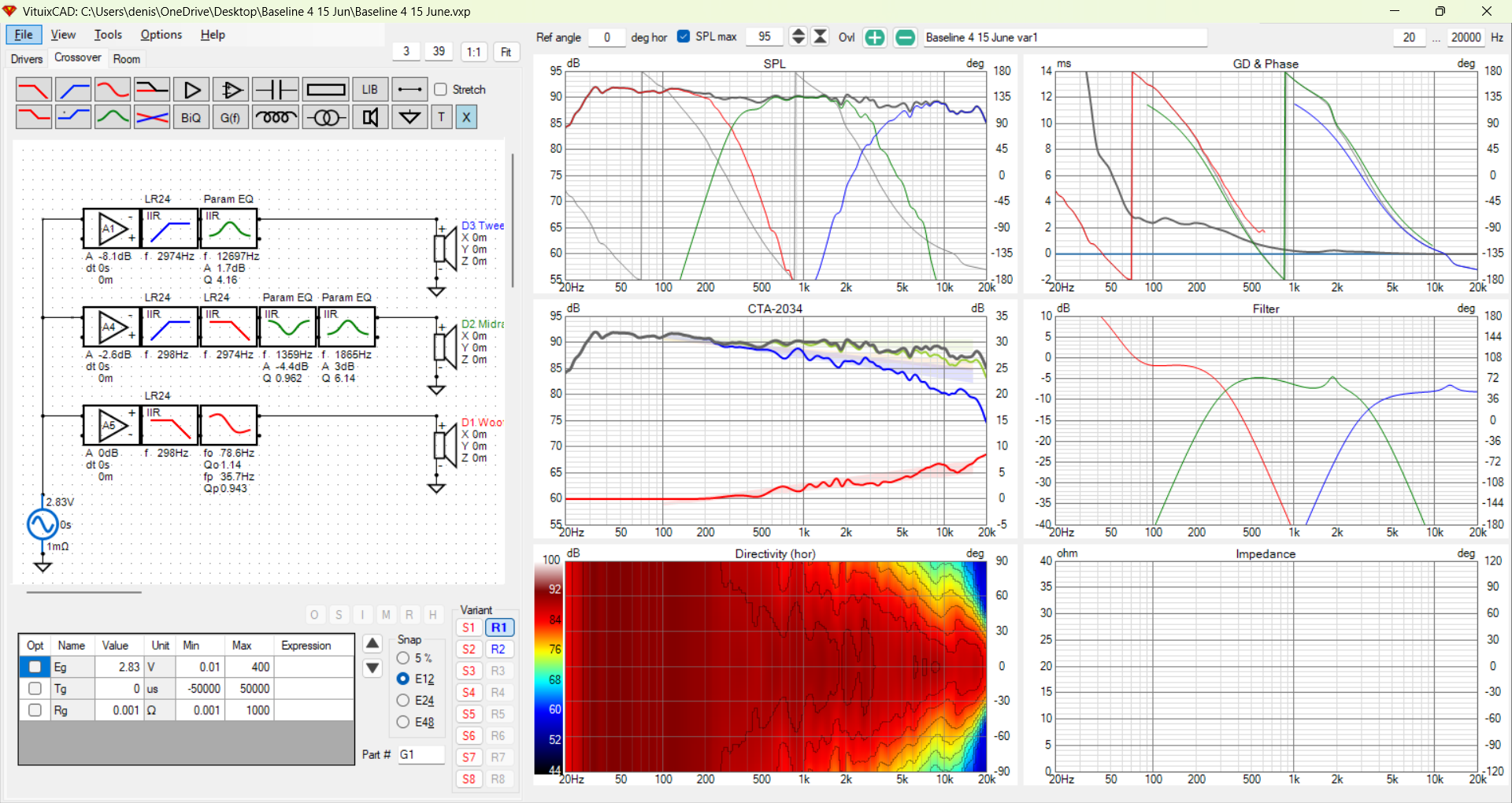Screen dimensions: 1512x803
Task: Click the SPL auto-scale hourglass icon
Action: click(x=821, y=37)
